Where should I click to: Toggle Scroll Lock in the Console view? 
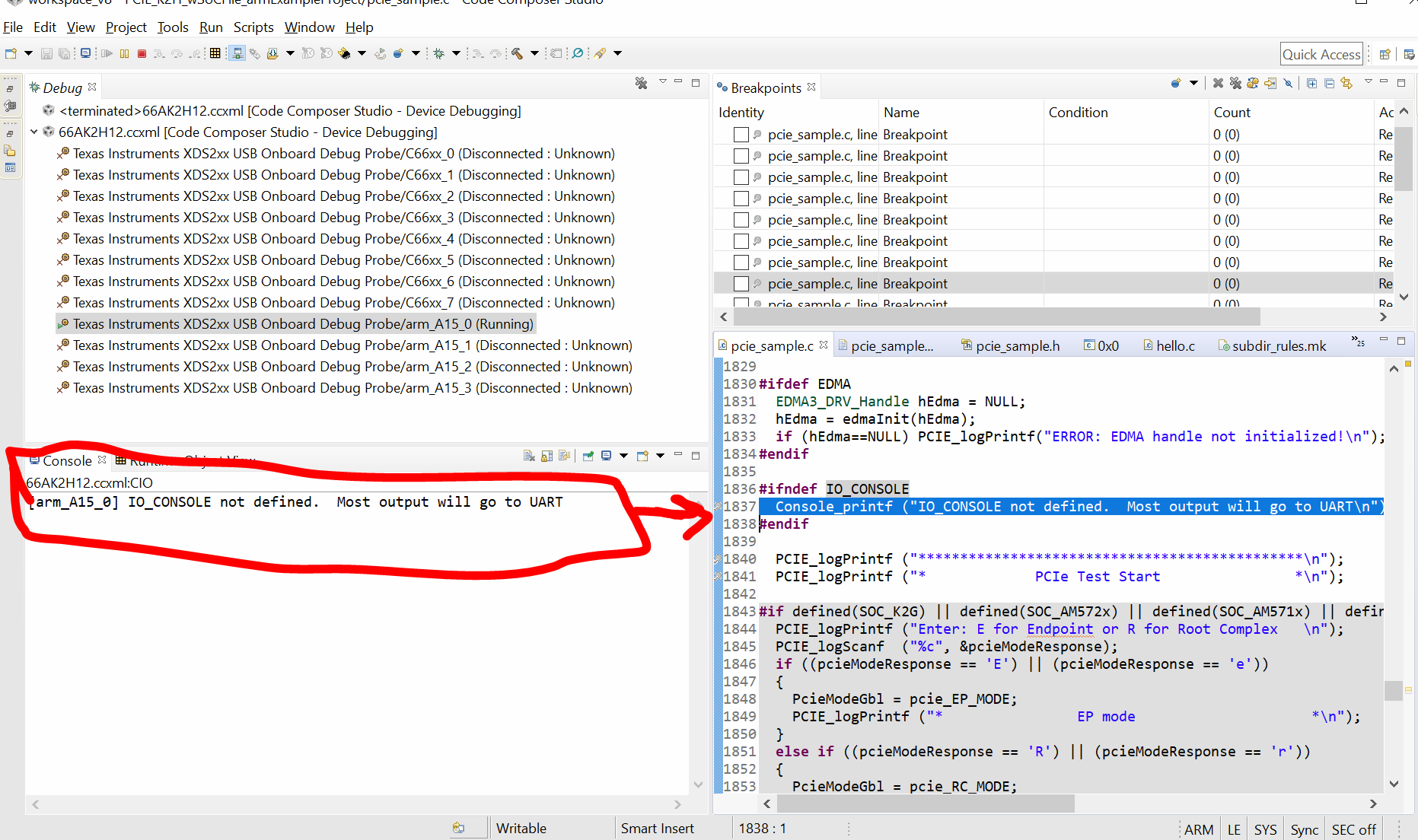click(546, 456)
